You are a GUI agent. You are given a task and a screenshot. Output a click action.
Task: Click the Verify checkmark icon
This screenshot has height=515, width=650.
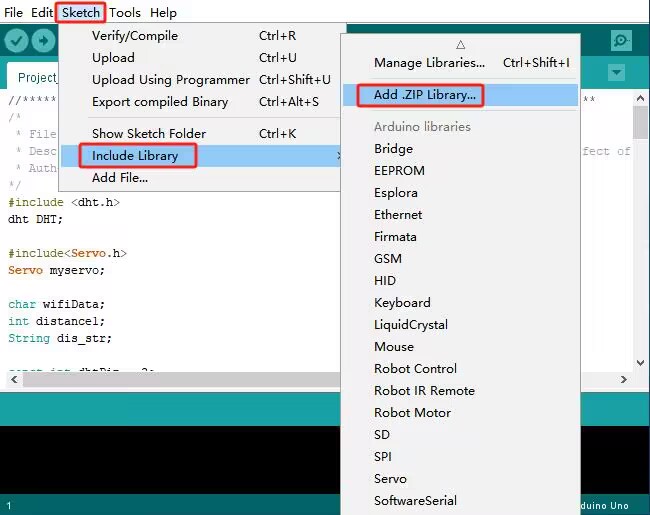point(16,41)
